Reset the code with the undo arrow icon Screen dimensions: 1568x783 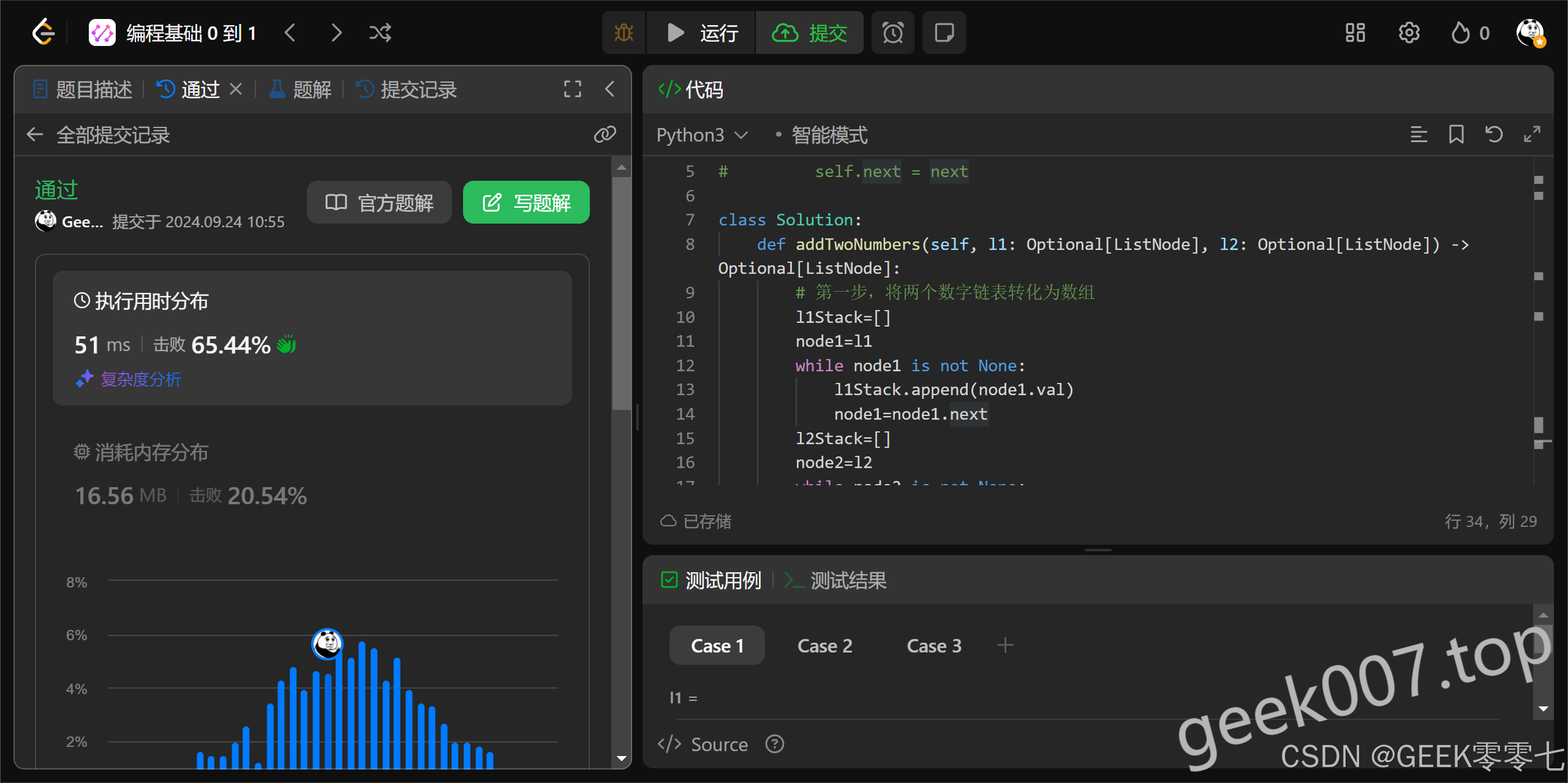[x=1494, y=134]
